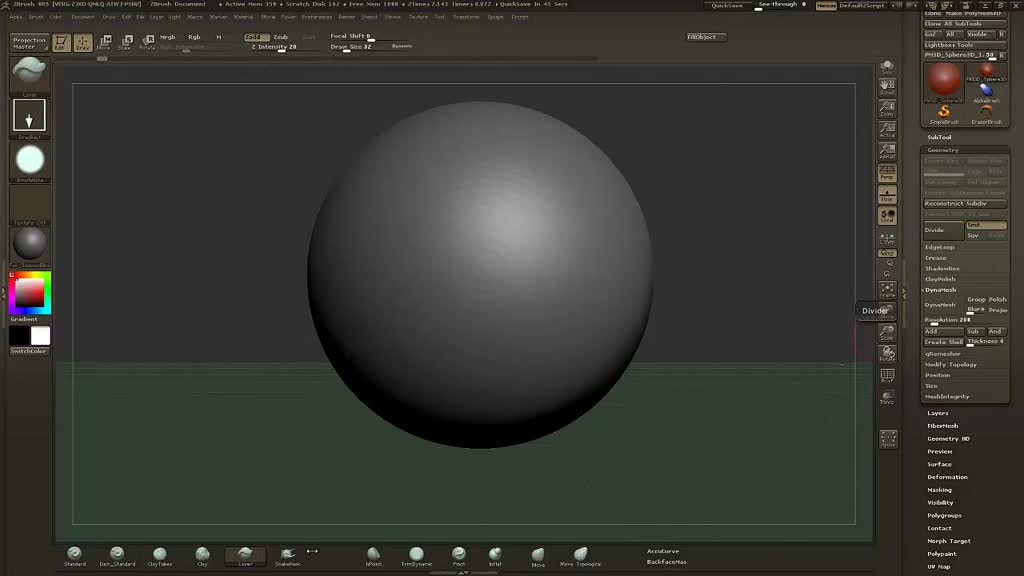Expand the Layers subpalette
1024x576 pixels.
point(938,413)
